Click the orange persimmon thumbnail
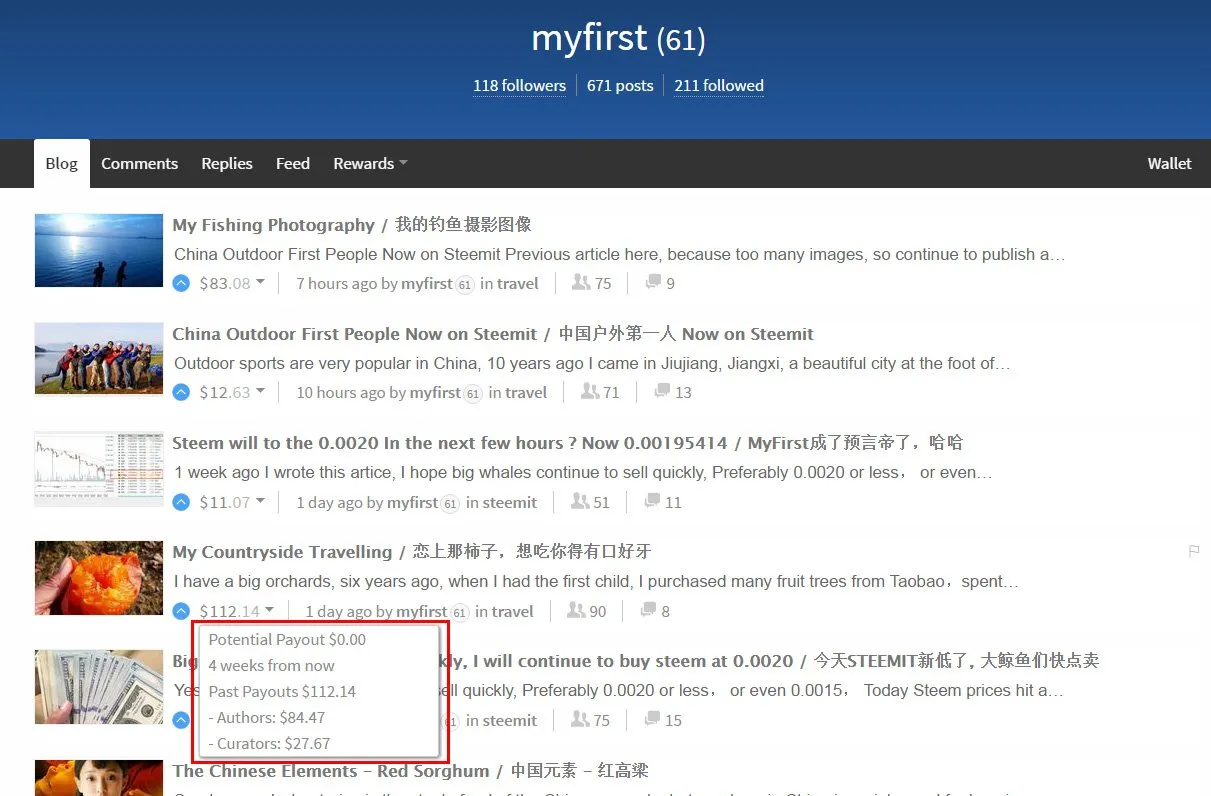 pyautogui.click(x=99, y=578)
